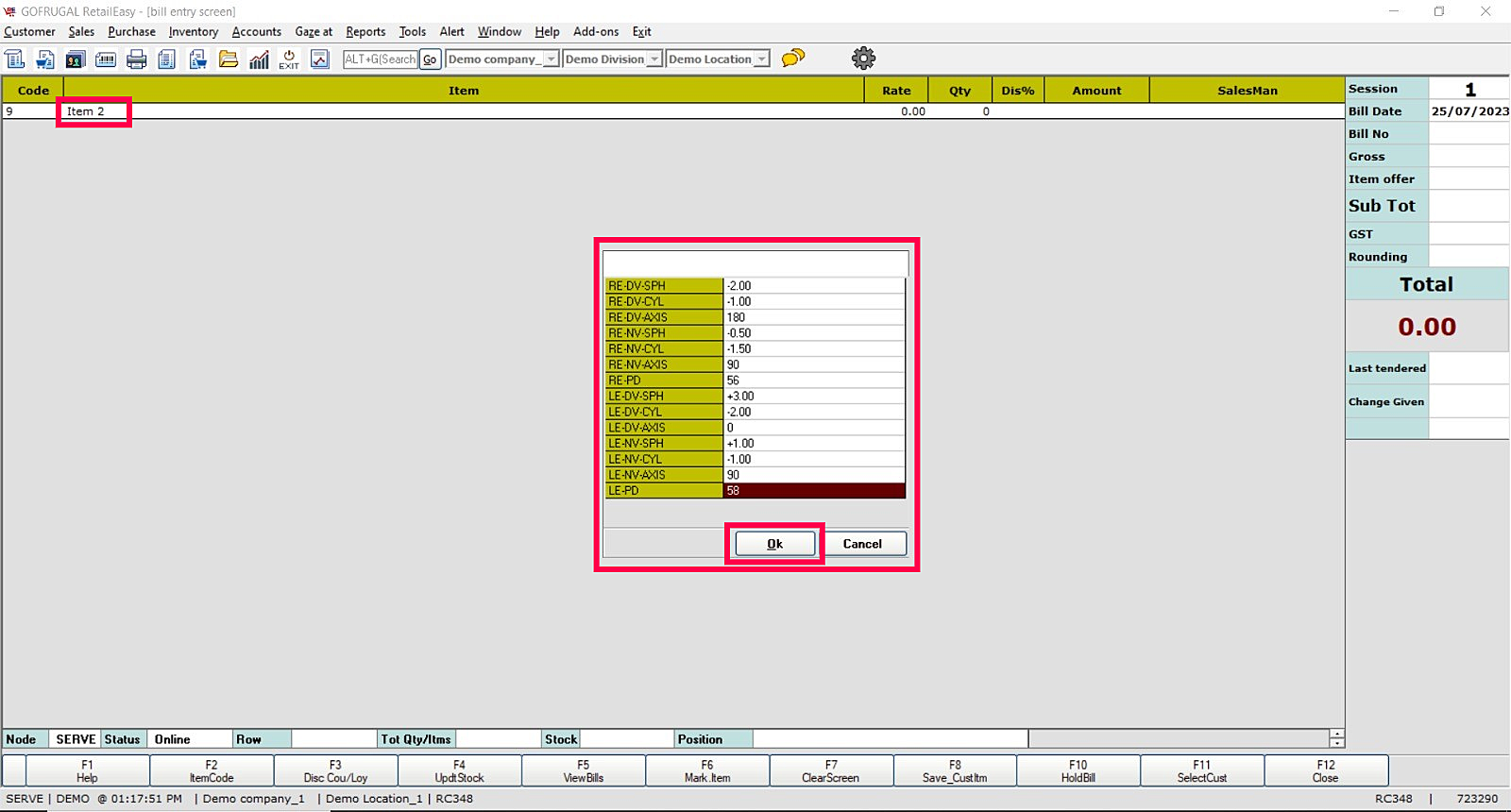This screenshot has height=812, width=1511.
Task: Open the yellow folder toolbar icon
Action: click(229, 59)
